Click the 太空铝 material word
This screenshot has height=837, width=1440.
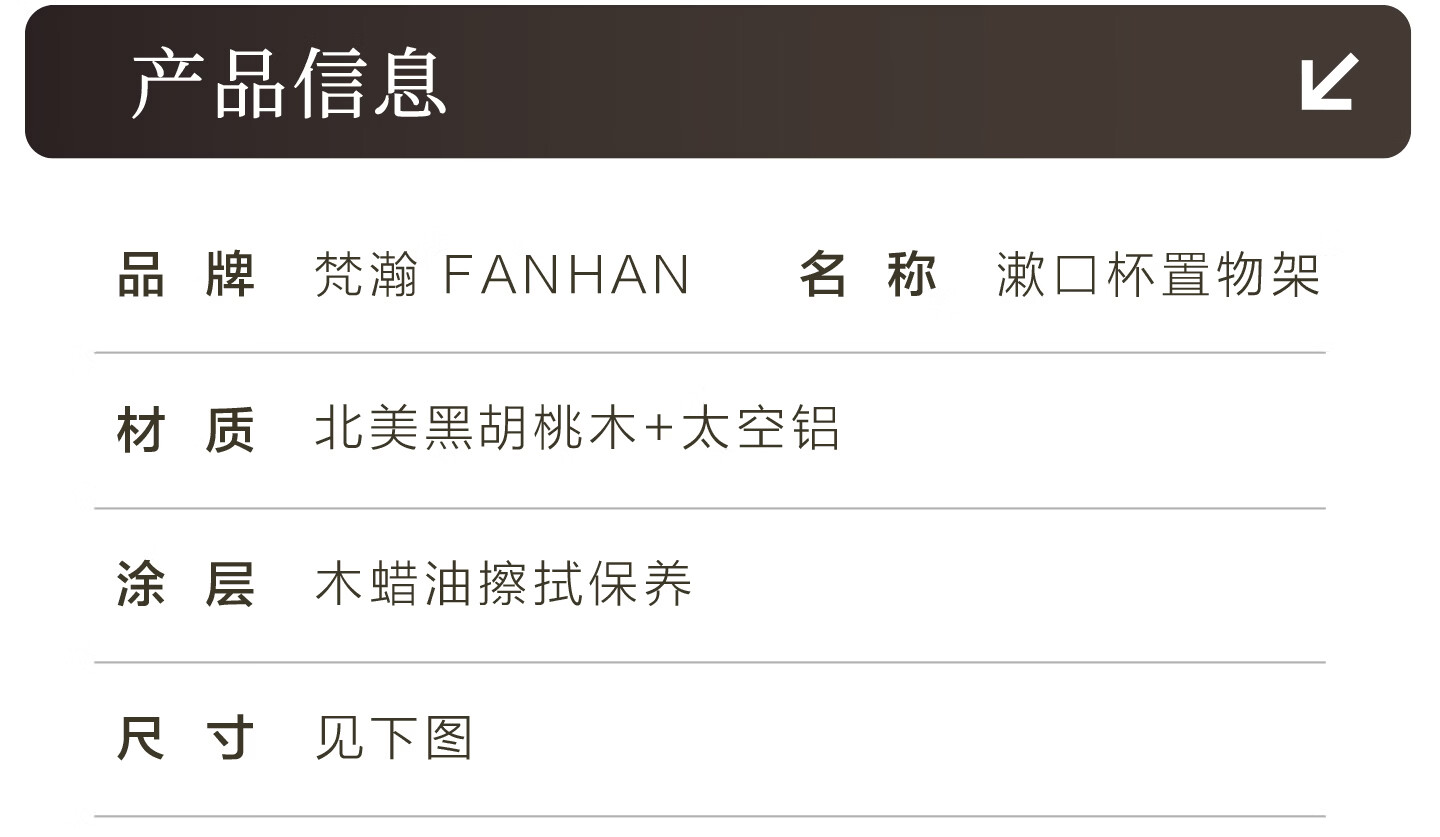pos(760,429)
